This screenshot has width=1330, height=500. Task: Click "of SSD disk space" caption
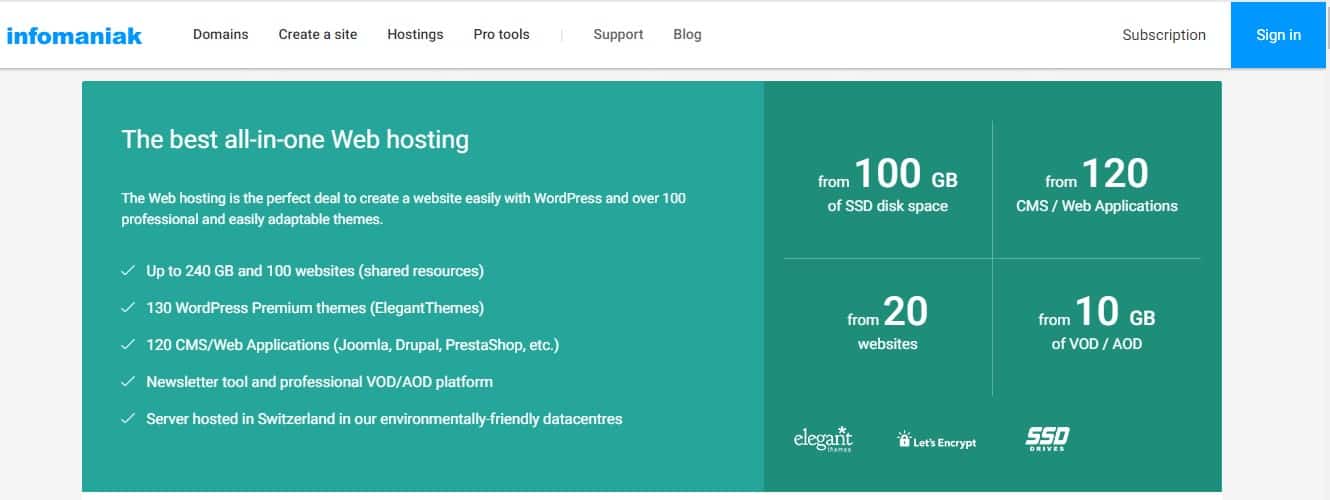coord(887,206)
